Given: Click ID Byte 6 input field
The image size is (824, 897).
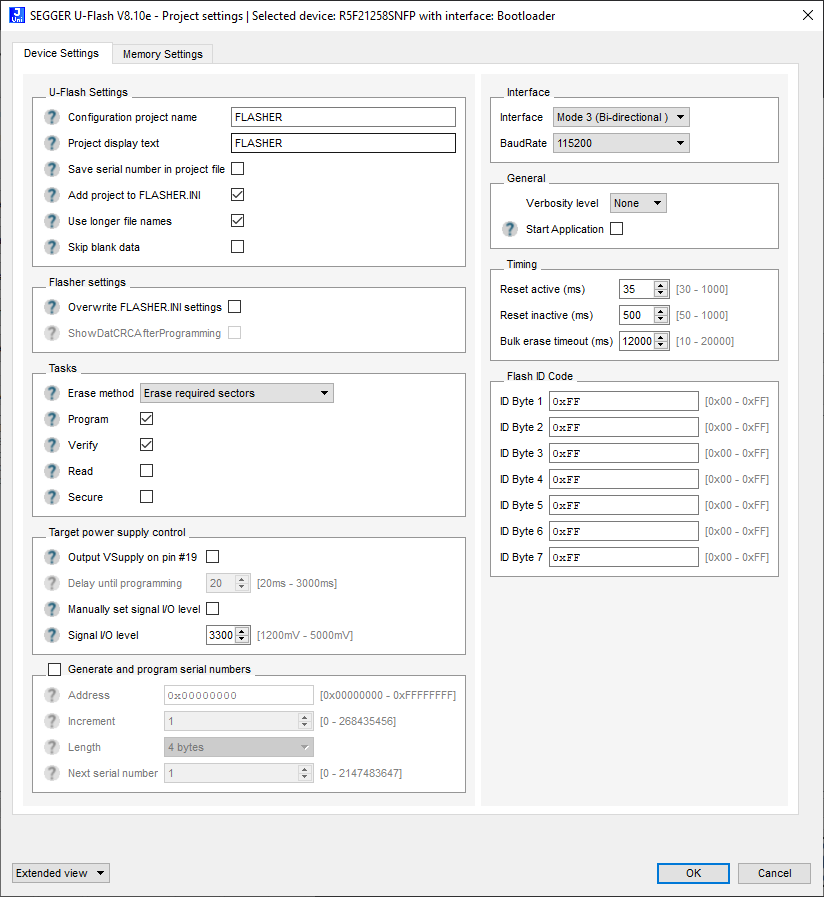Looking at the screenshot, I should click(x=624, y=531).
